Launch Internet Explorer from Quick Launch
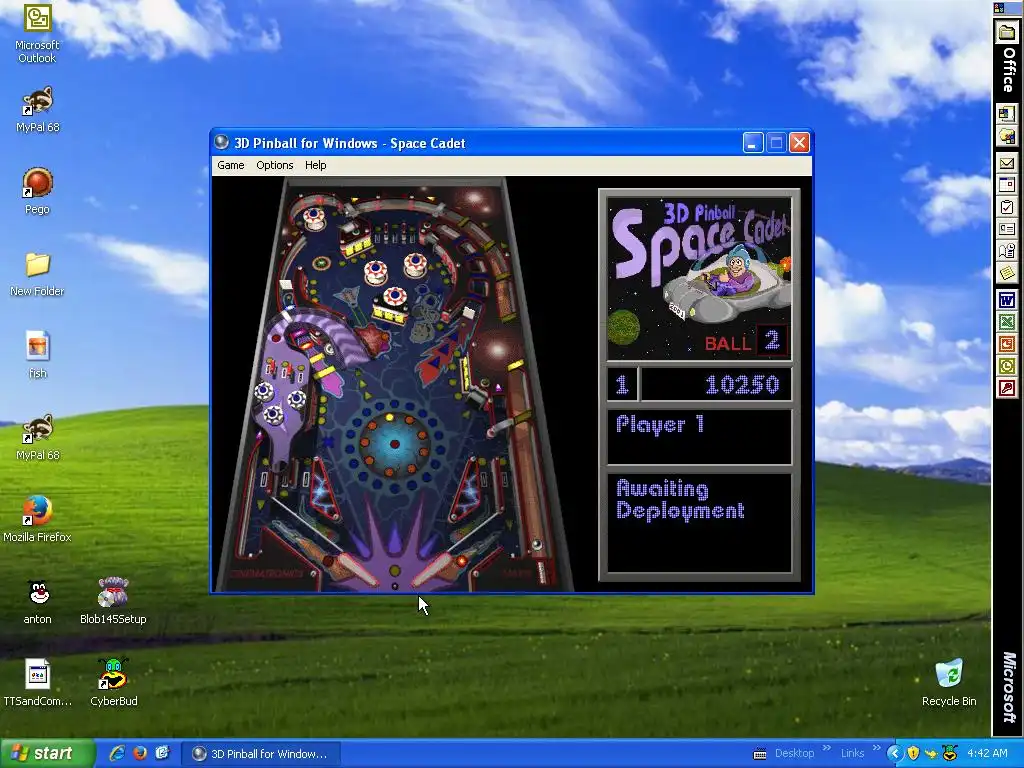1024x768 pixels. 118,754
